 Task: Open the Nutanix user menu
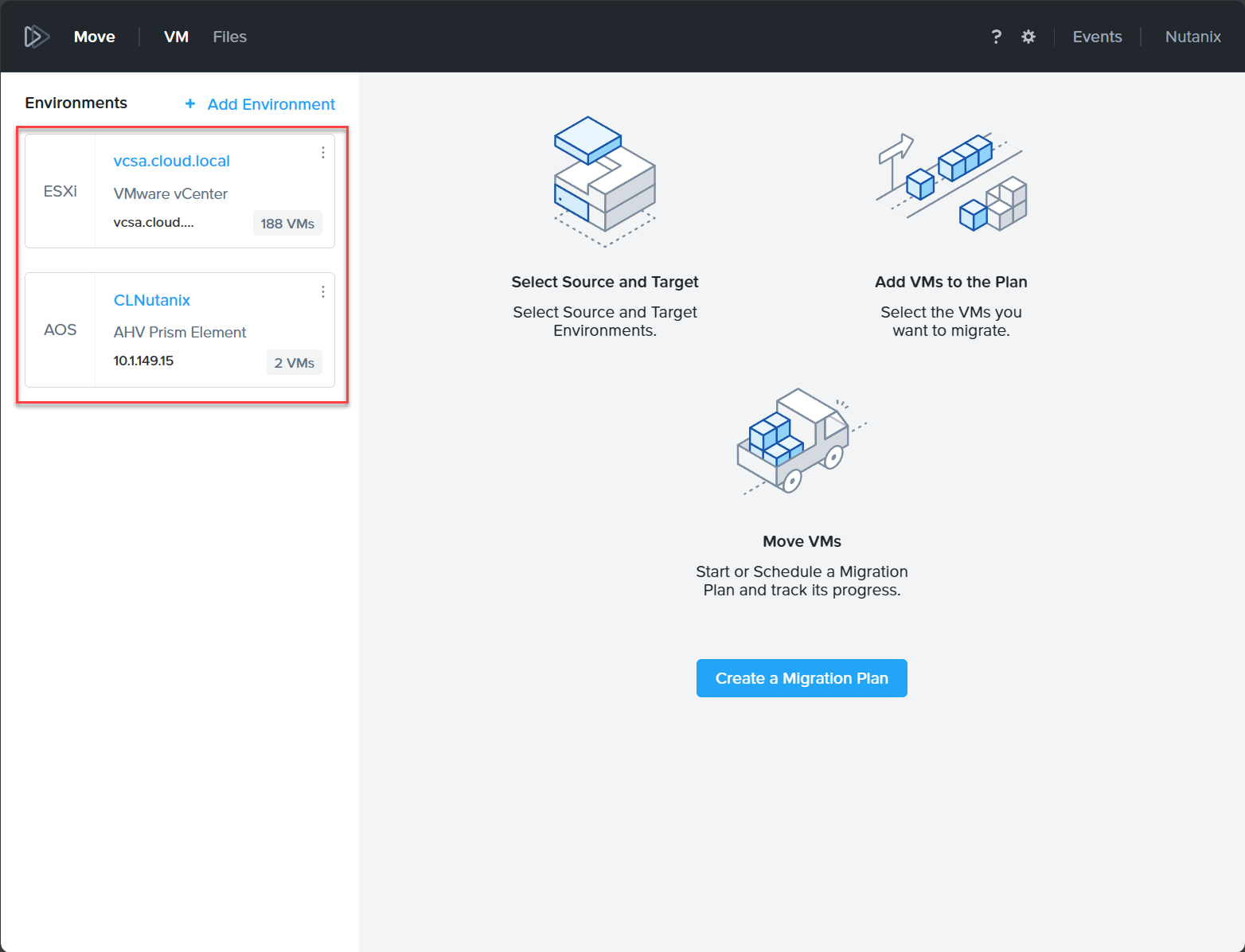(1192, 37)
